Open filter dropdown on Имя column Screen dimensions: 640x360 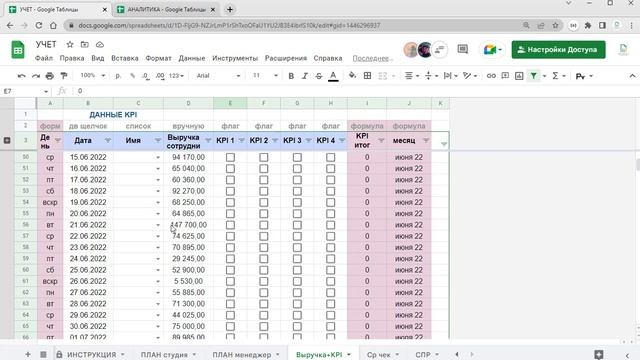click(x=158, y=140)
